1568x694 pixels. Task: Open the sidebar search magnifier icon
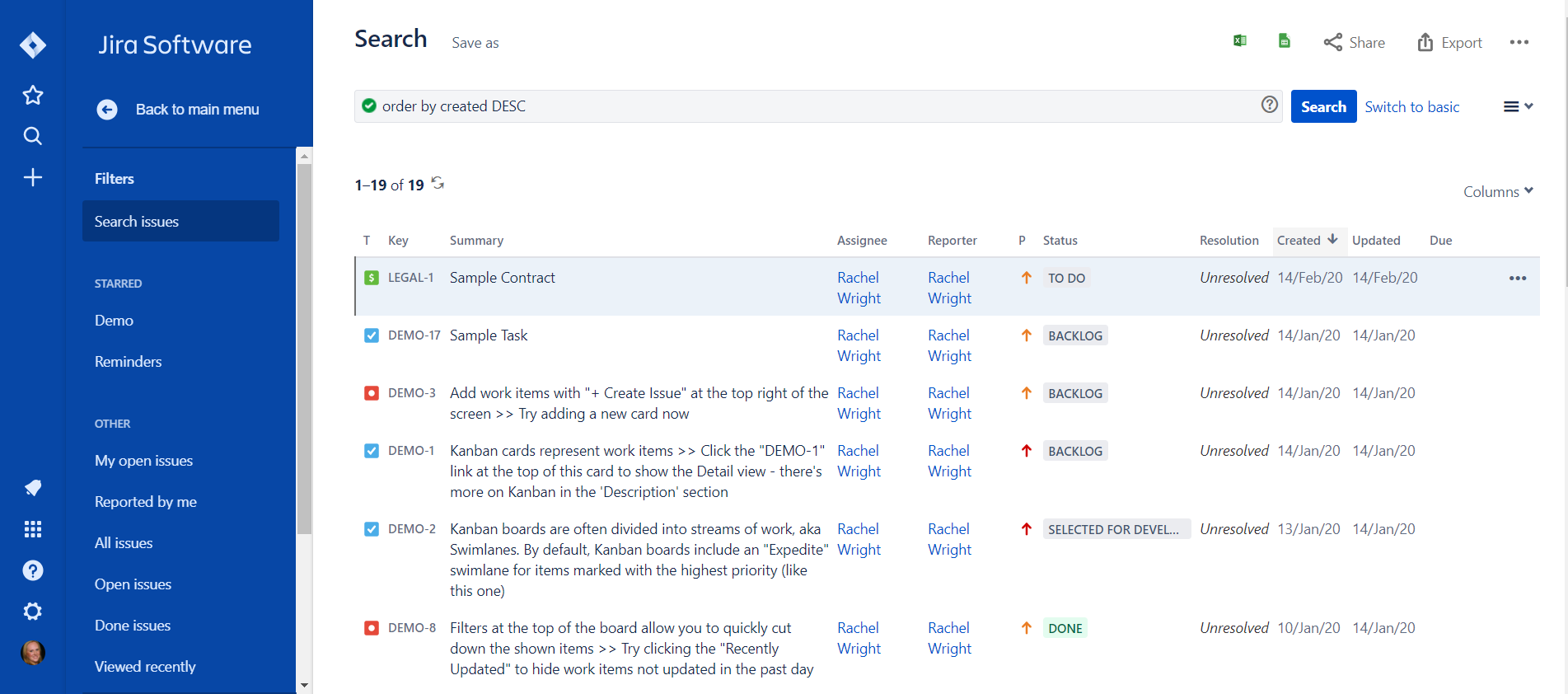coord(33,136)
